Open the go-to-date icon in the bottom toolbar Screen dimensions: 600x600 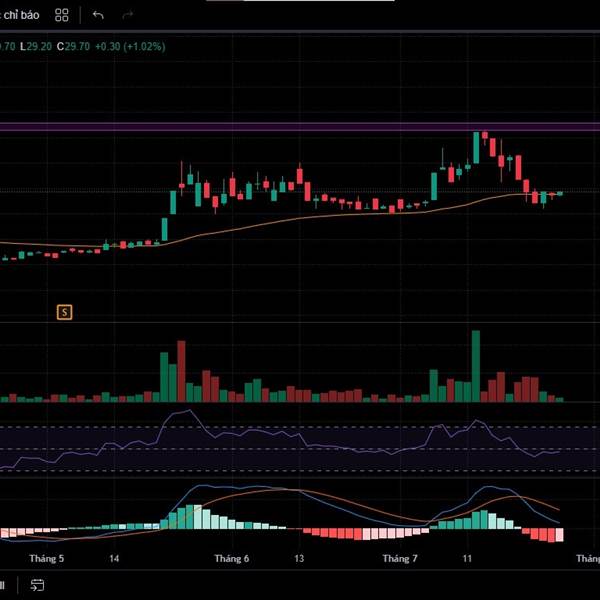point(37,585)
